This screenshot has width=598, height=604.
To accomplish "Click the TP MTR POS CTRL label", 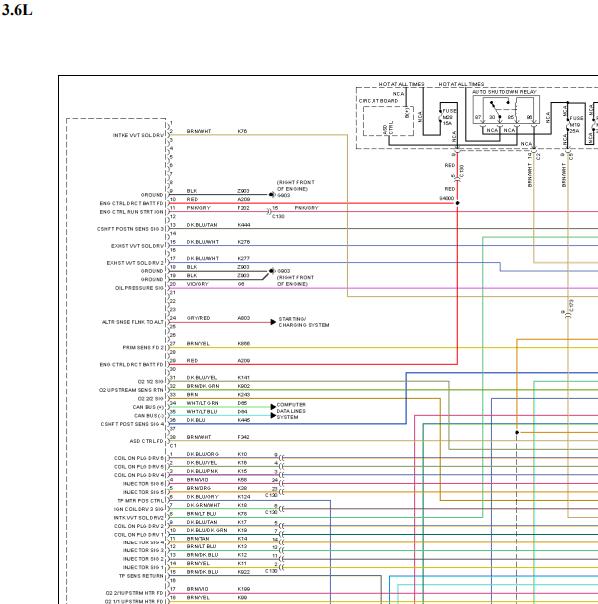I will coord(141,501).
